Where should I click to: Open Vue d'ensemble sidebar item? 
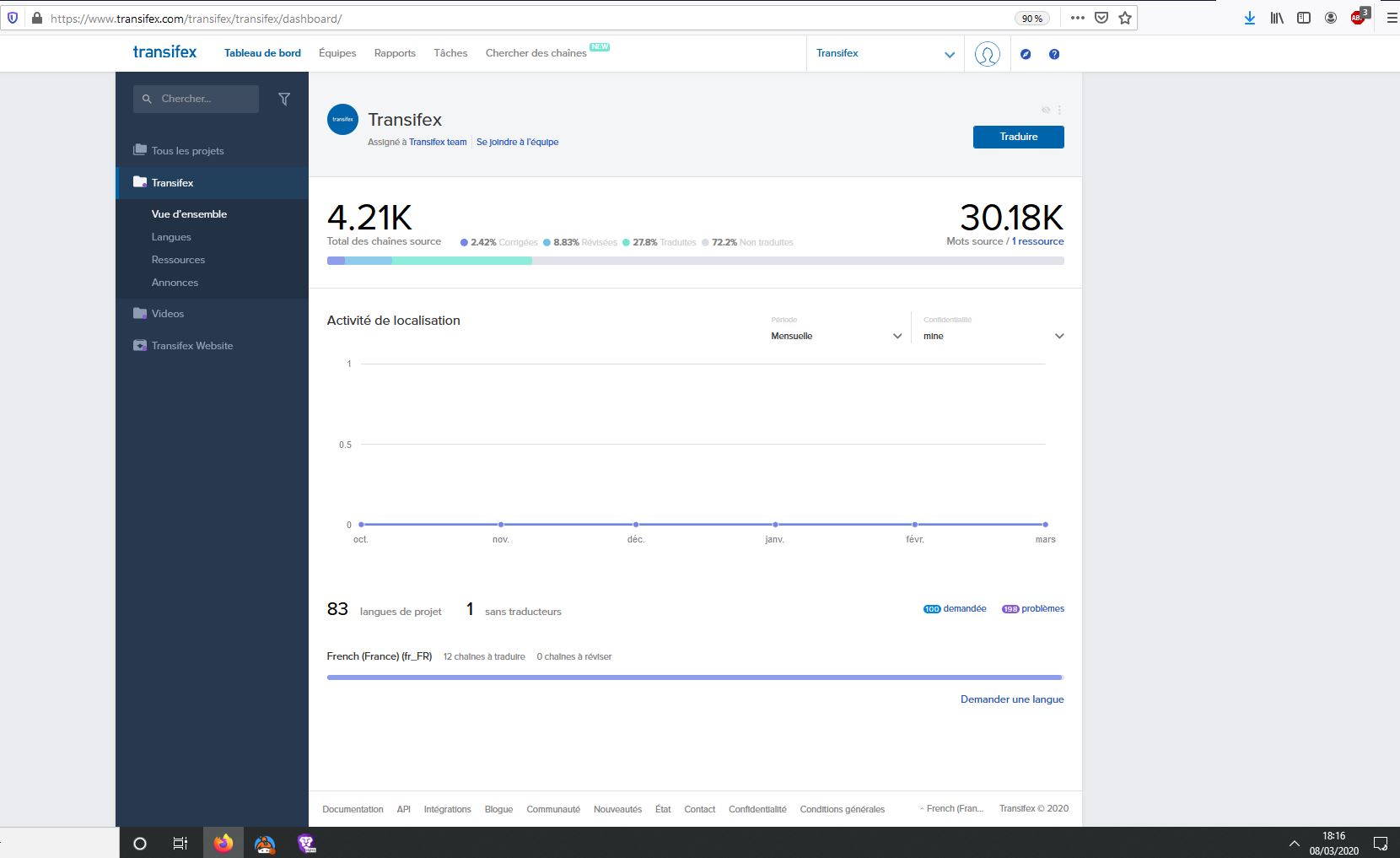pos(189,214)
